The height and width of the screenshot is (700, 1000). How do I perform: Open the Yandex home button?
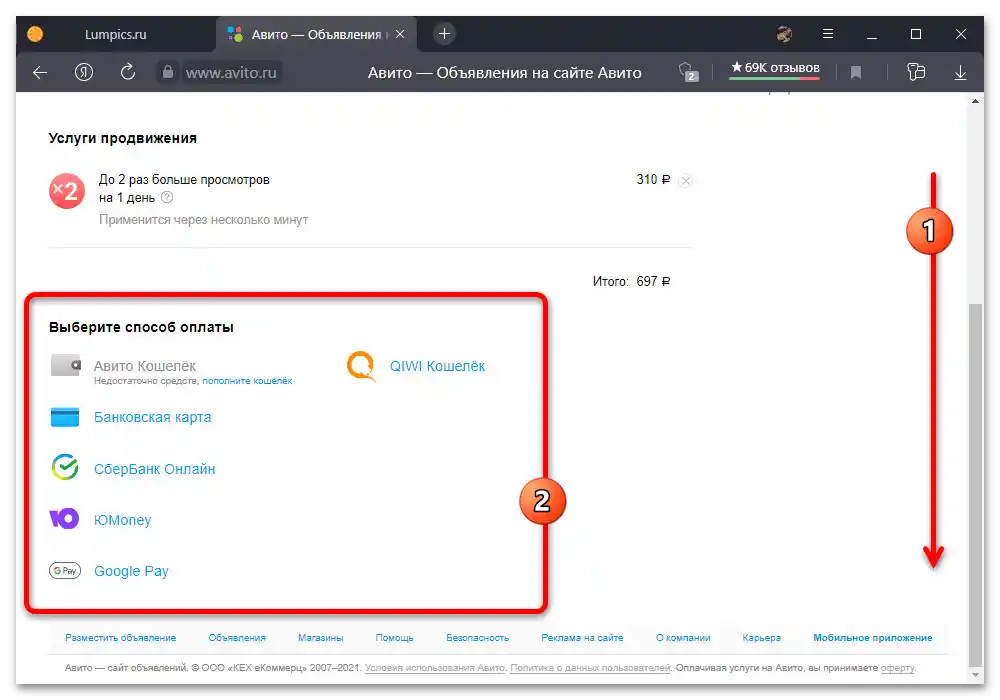pyautogui.click(x=84, y=73)
